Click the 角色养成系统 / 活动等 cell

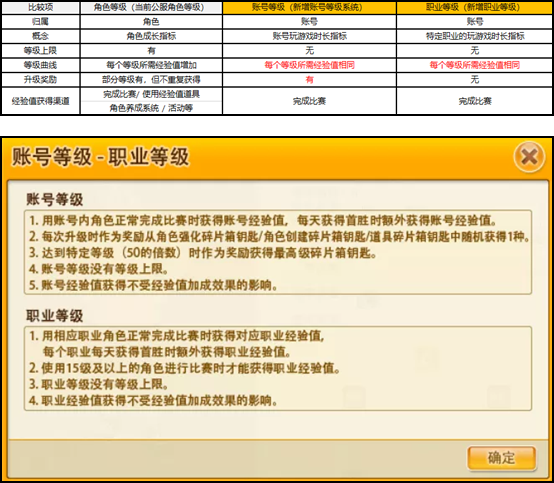[x=151, y=108]
